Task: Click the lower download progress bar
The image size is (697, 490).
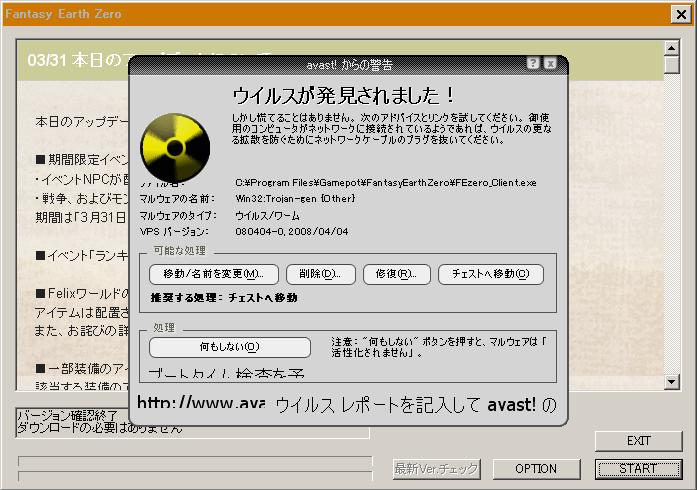Action: click(195, 476)
